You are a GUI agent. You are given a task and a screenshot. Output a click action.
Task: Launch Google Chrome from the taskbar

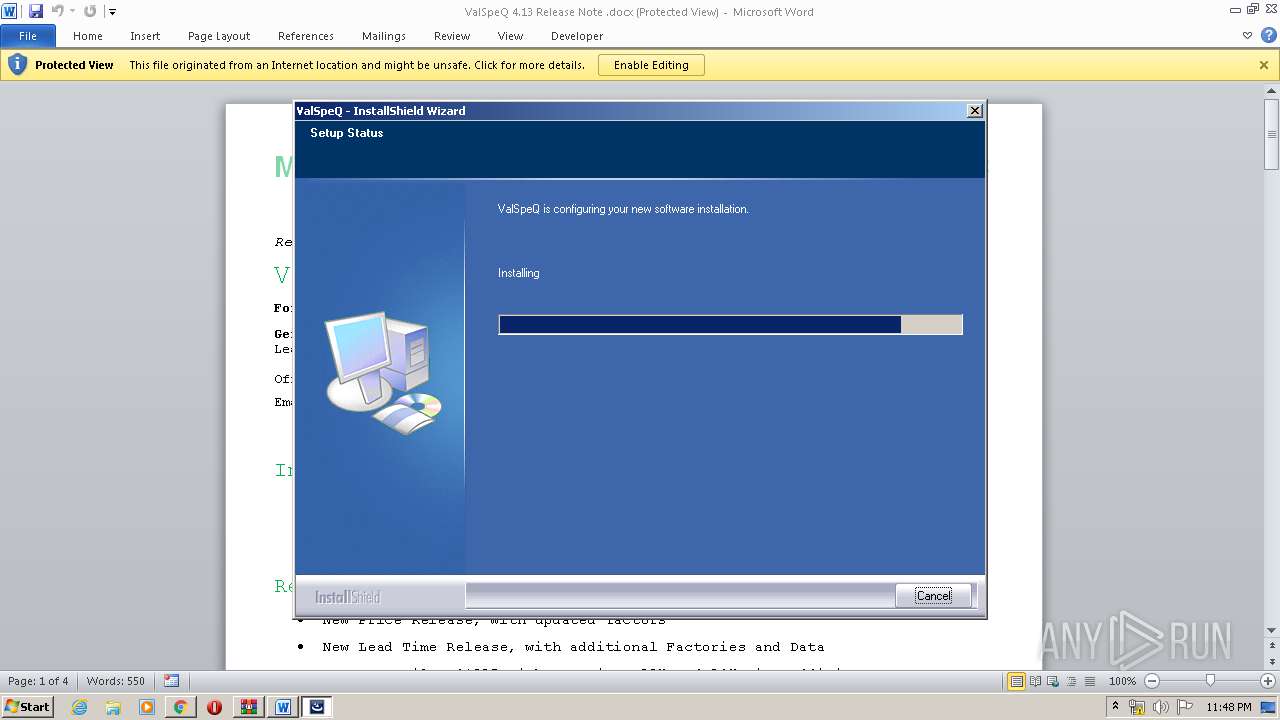coord(180,707)
